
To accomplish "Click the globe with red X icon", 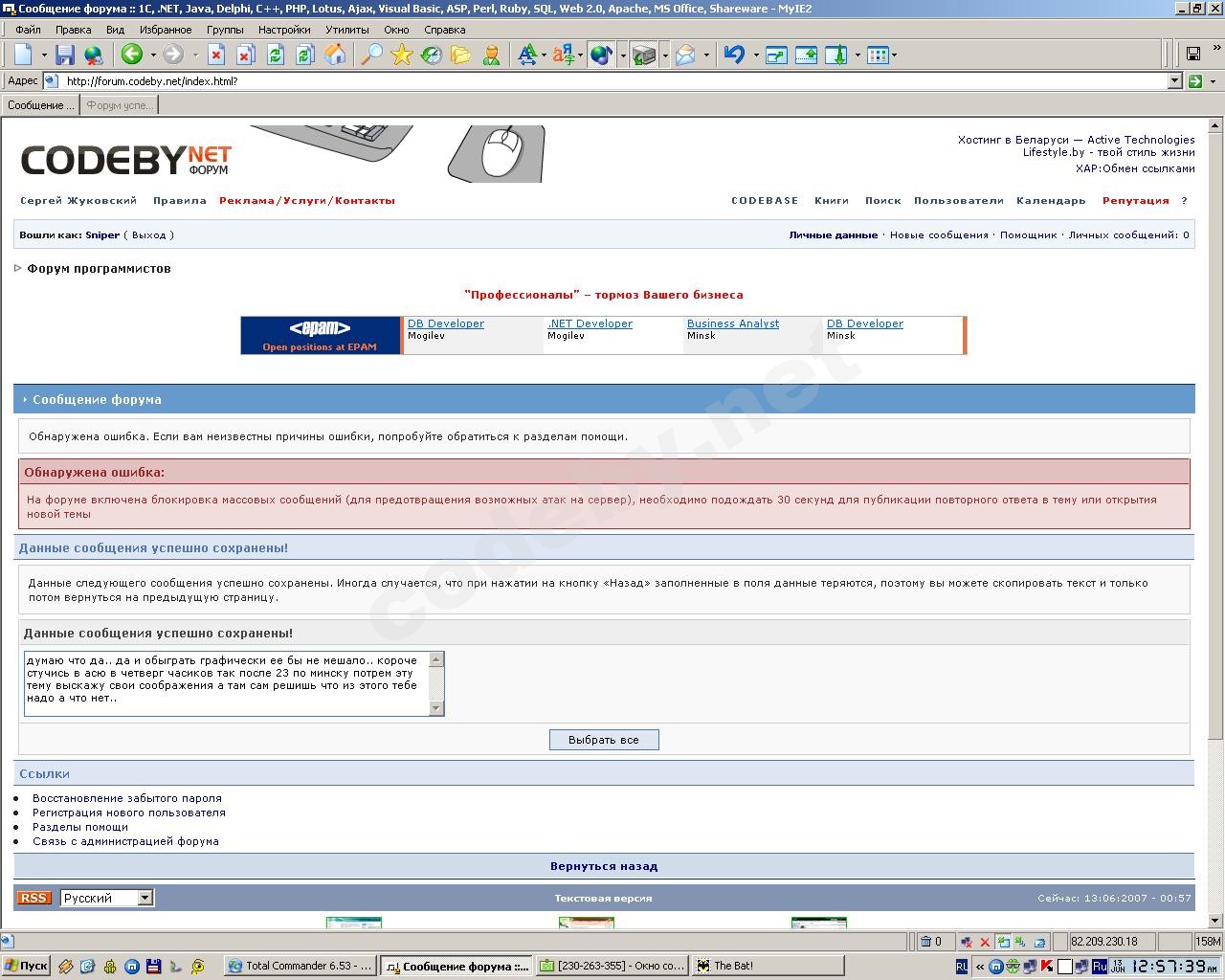I will point(93,55).
